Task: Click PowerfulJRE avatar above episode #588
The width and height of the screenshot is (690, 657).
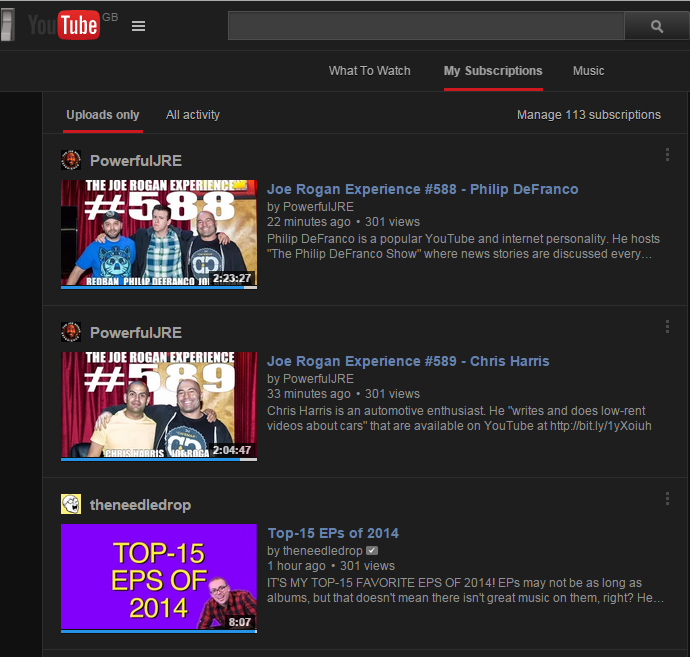Action: [x=71, y=160]
